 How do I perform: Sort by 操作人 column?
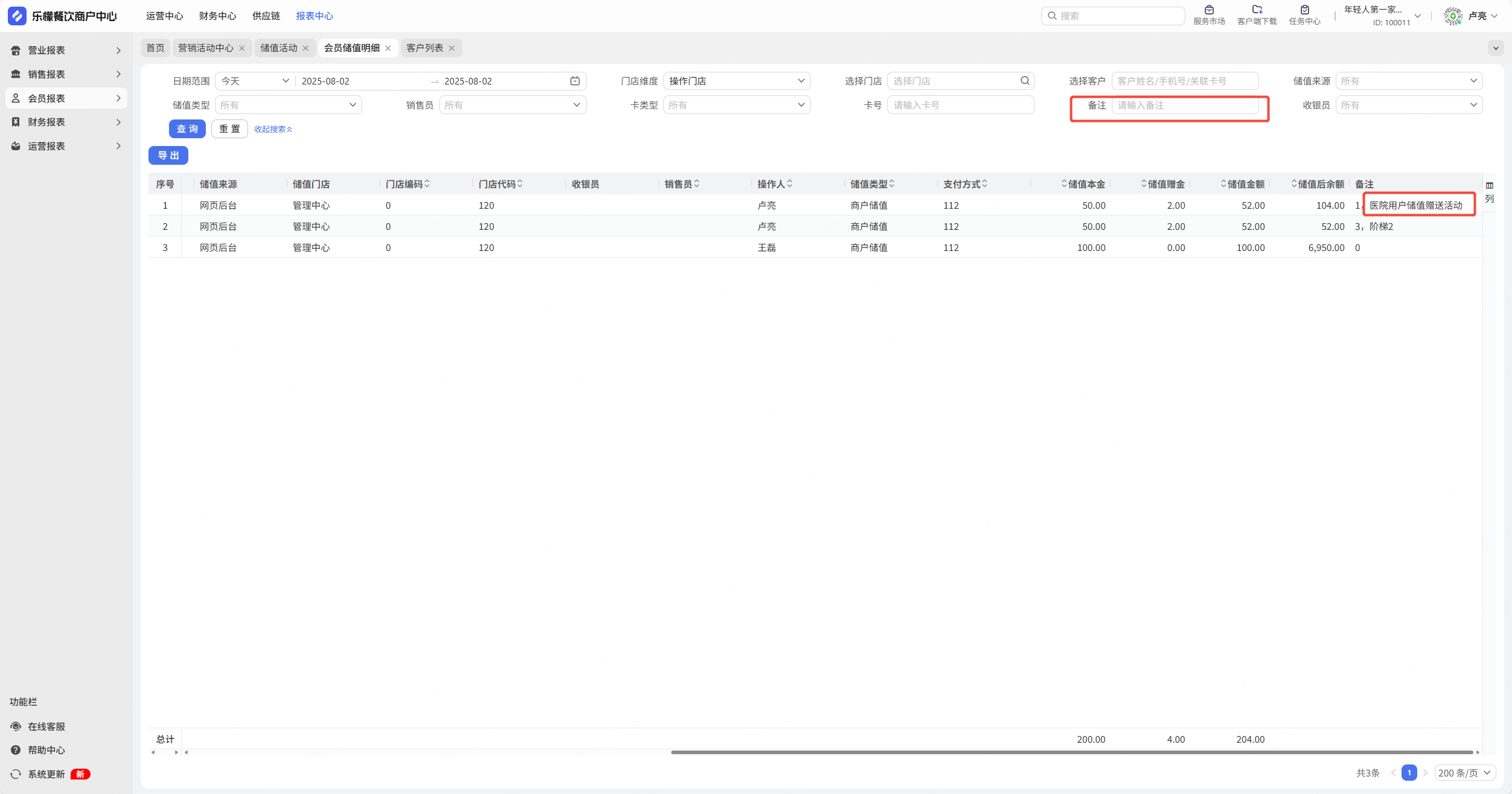pyautogui.click(x=790, y=183)
